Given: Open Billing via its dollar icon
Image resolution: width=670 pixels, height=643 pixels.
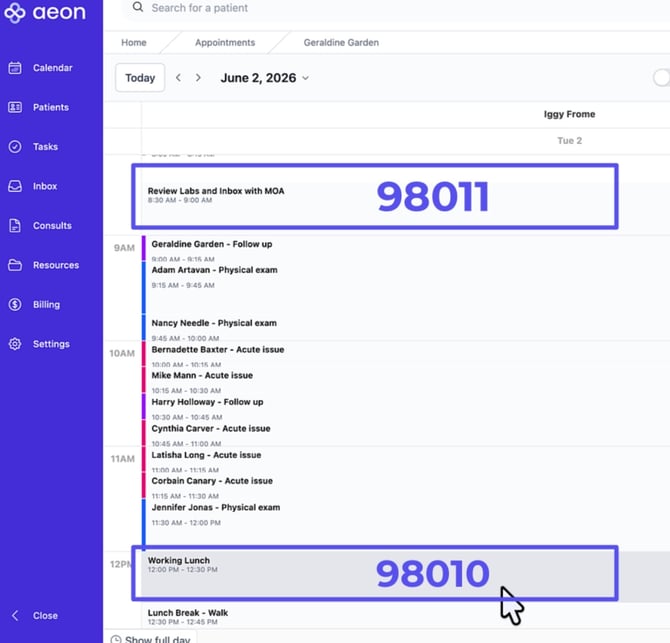Looking at the screenshot, I should pyautogui.click(x=15, y=304).
